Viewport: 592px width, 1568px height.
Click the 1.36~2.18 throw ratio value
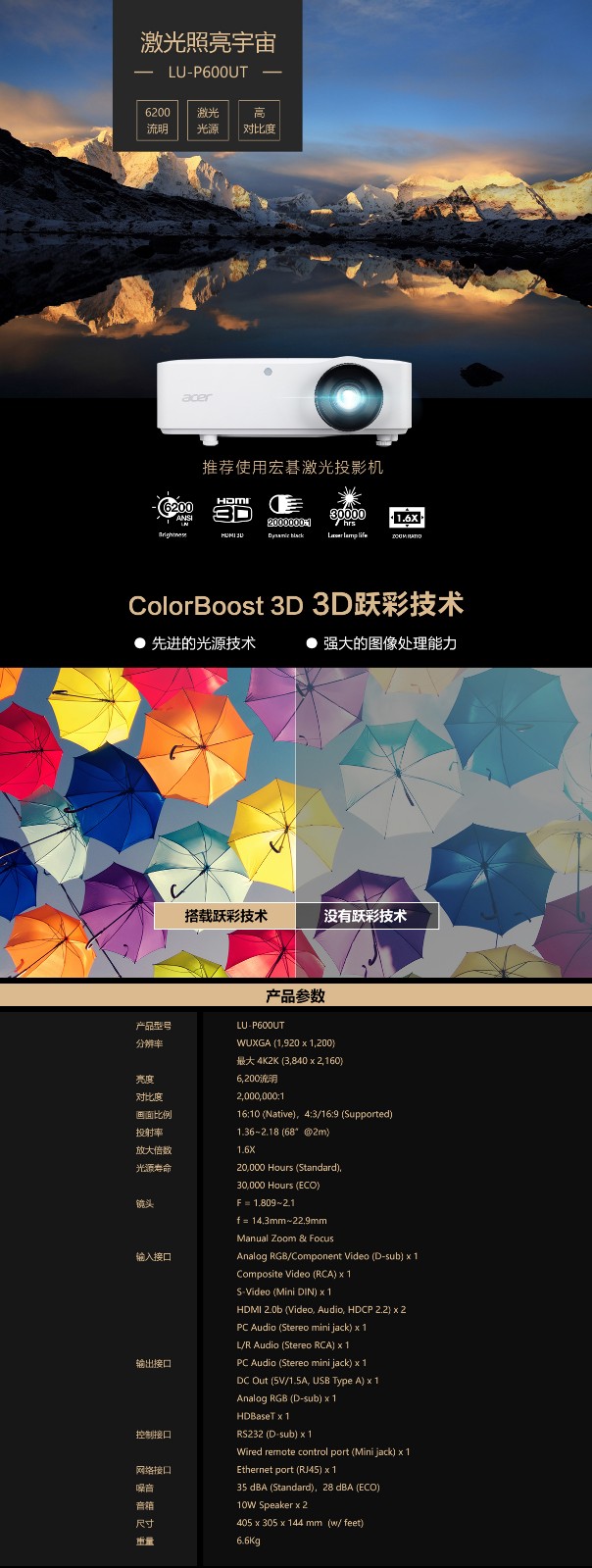click(283, 1132)
